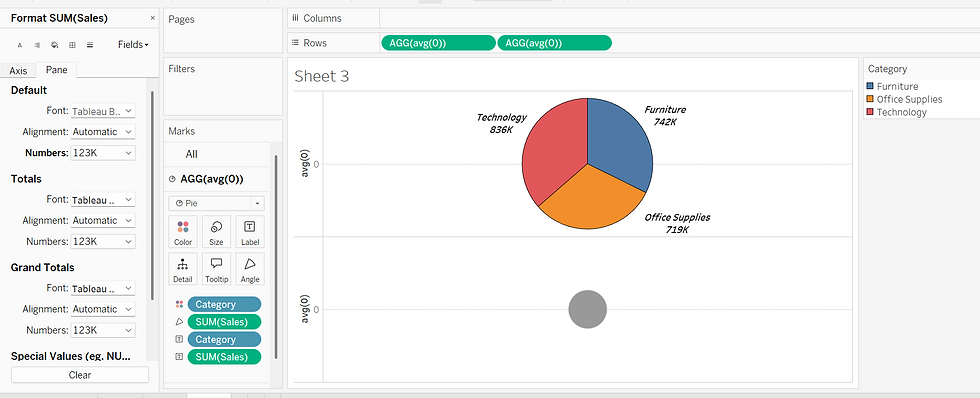Click the Technology 836K label

[502, 123]
